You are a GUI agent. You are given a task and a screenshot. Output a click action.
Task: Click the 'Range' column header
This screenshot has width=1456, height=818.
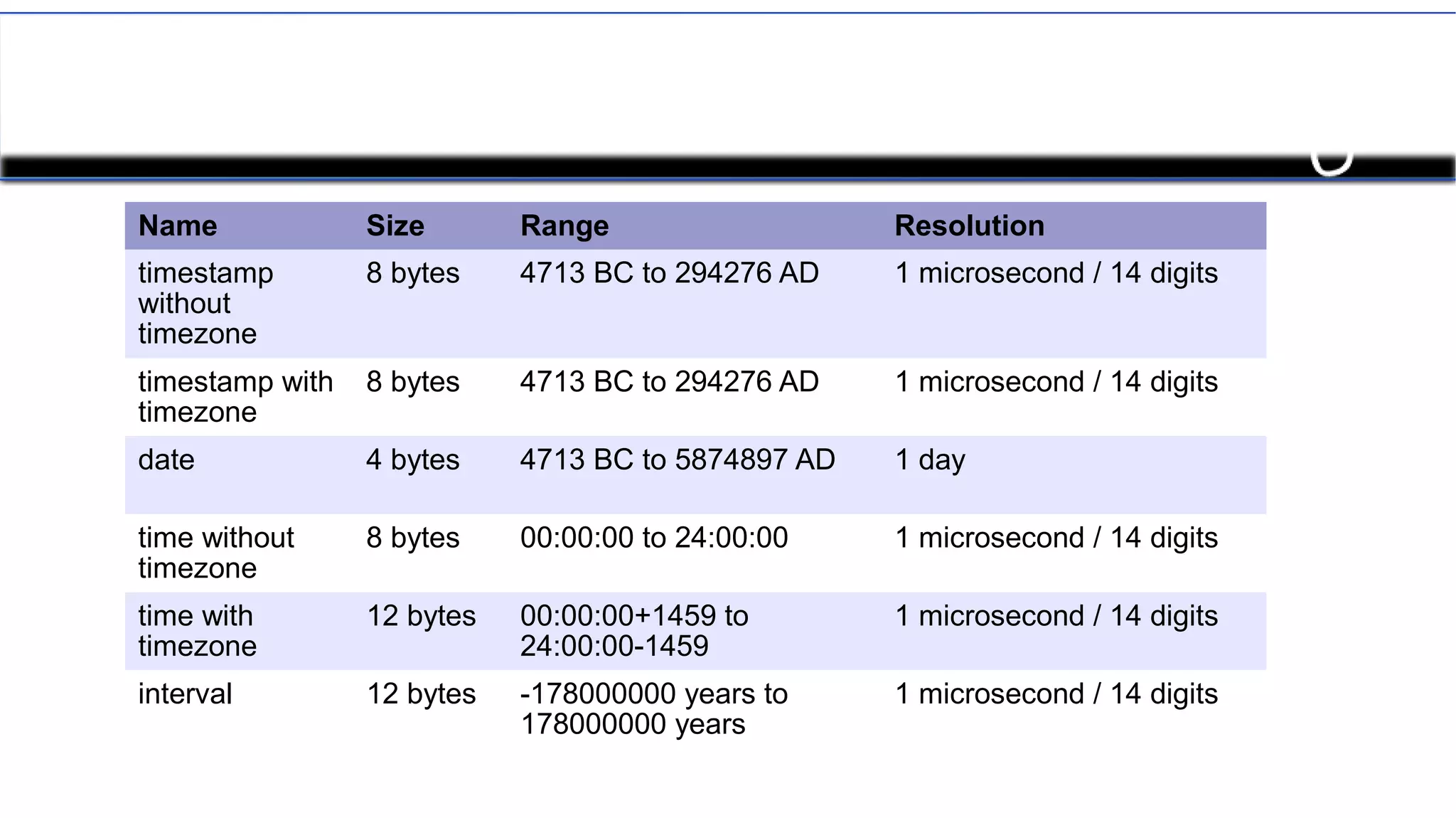pyautogui.click(x=564, y=225)
